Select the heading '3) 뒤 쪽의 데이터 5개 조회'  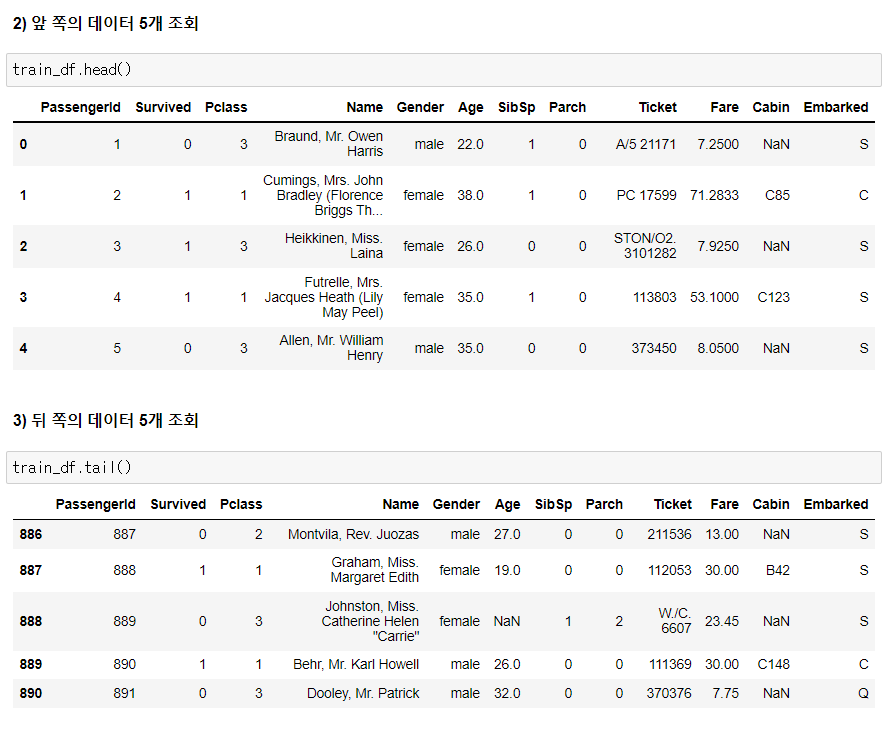(x=105, y=420)
